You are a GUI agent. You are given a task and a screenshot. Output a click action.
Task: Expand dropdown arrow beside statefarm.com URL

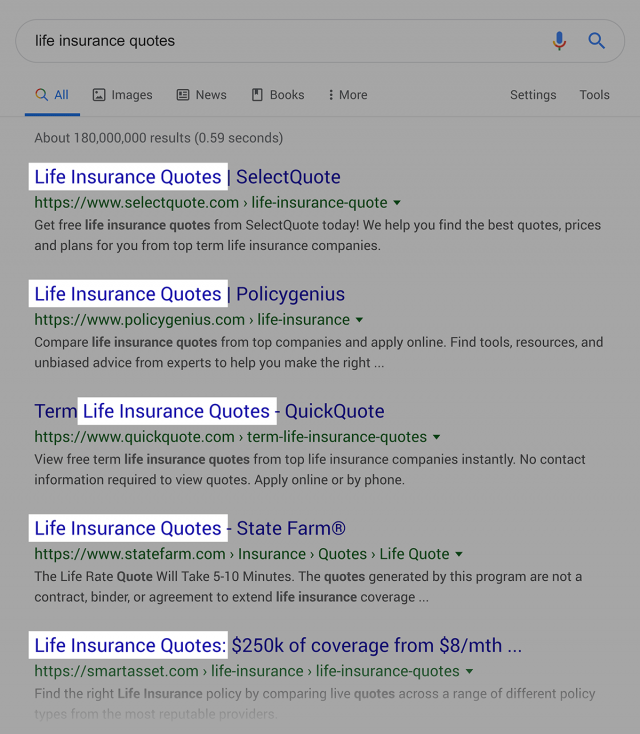459,554
